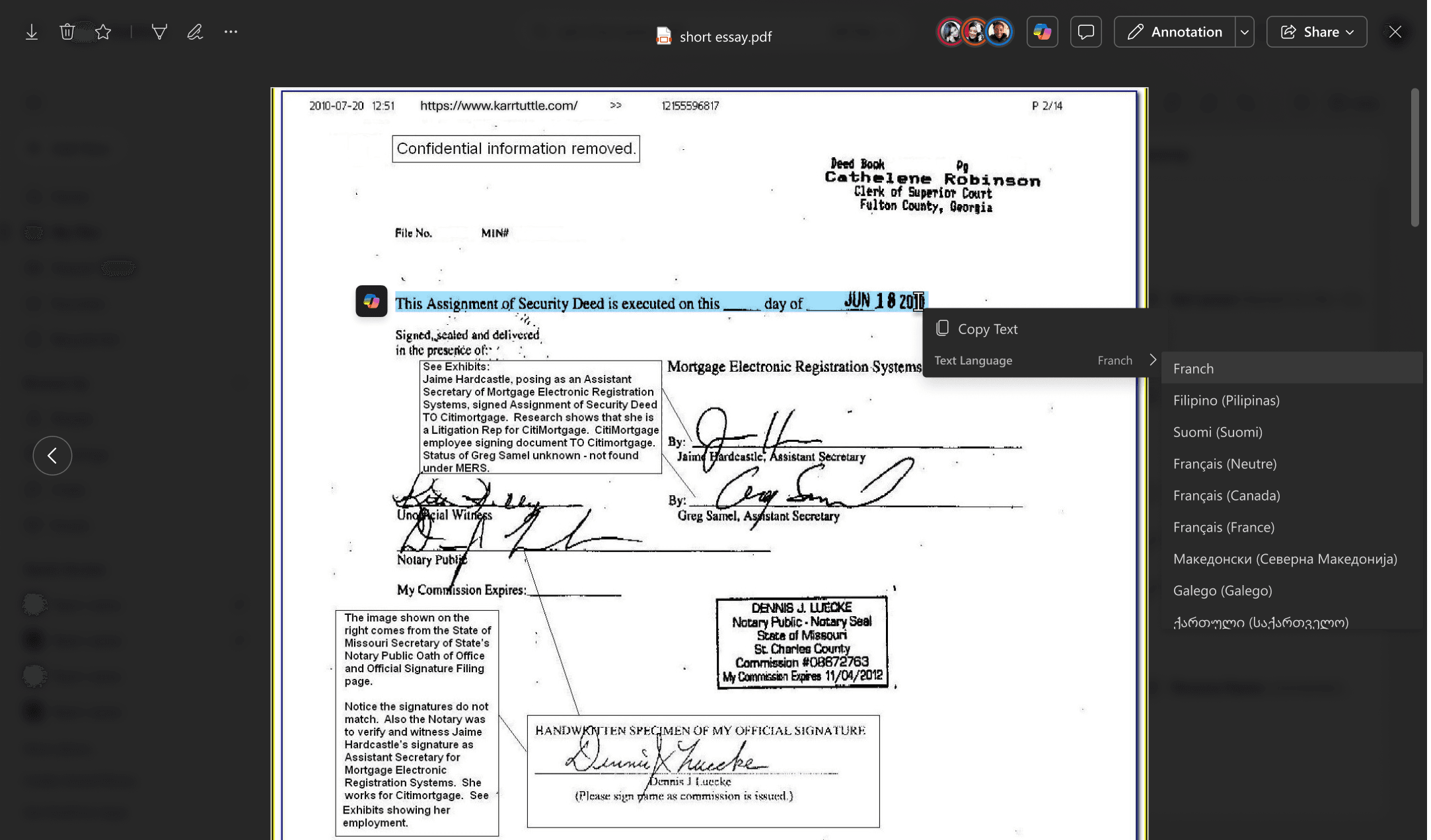The width and height of the screenshot is (1431, 840).
Task: Open the comments panel
Action: 1086,32
